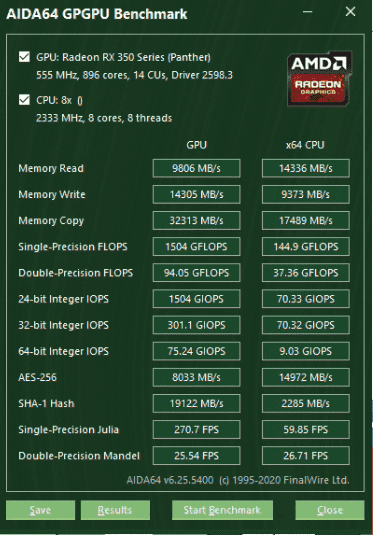The height and width of the screenshot is (535, 373).
Task: Click CPU Double-Precision Mandel 26.71 FPS field
Action: click(x=306, y=456)
